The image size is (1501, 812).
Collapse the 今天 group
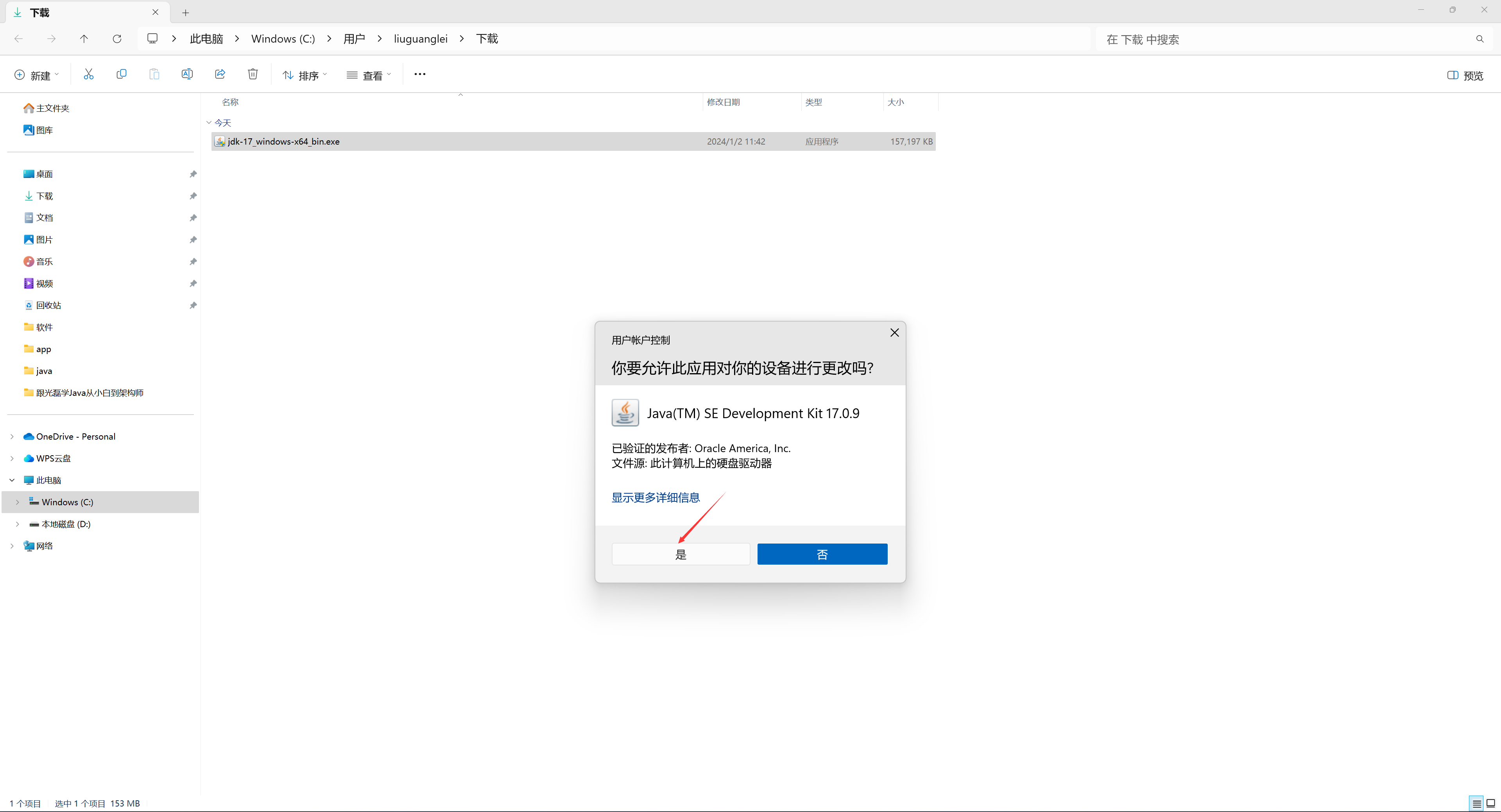(x=209, y=122)
